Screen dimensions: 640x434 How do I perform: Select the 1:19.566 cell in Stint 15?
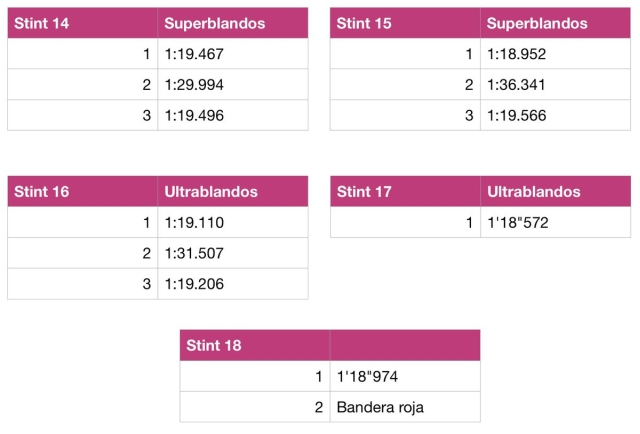pyautogui.click(x=556, y=116)
